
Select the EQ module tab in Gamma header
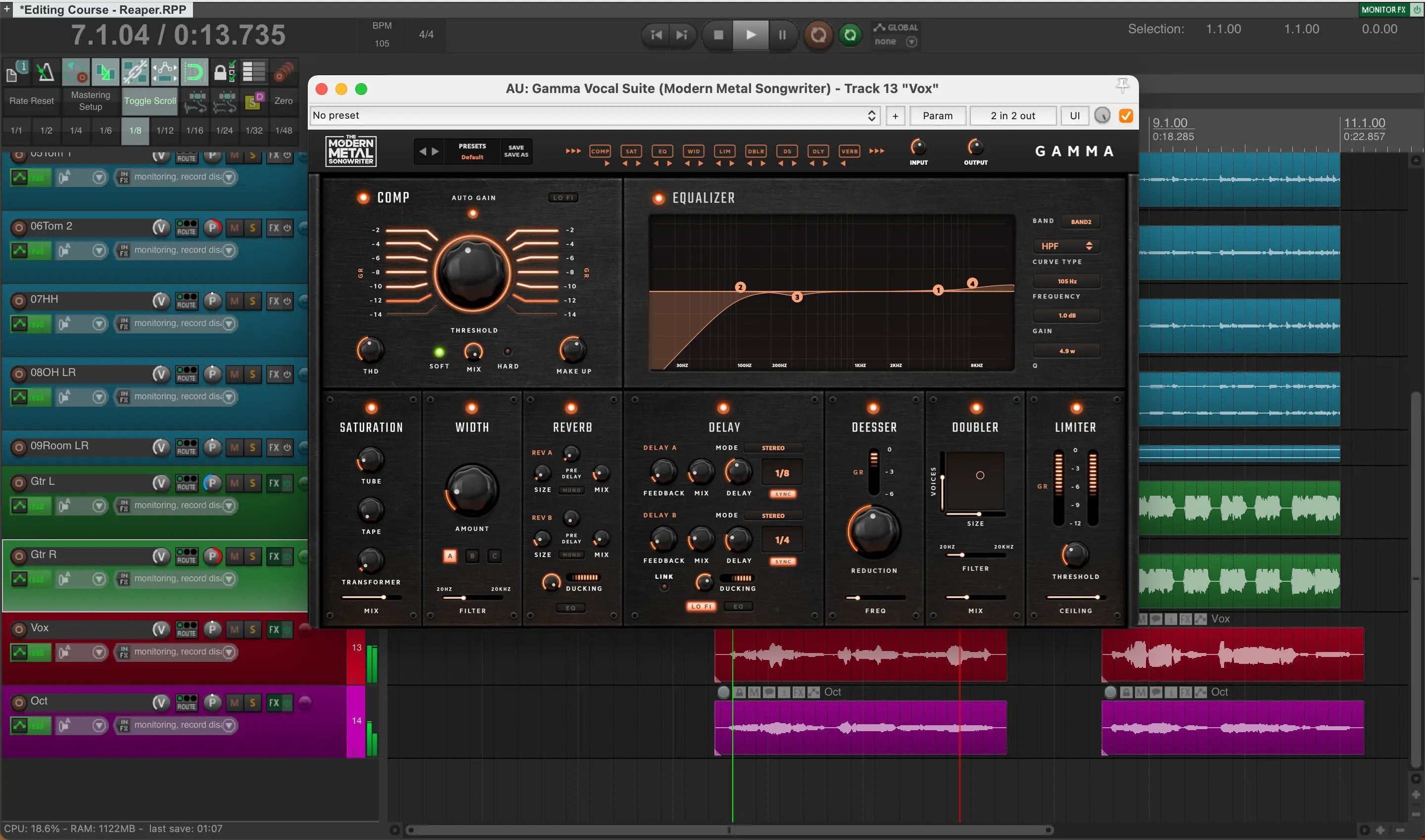[662, 151]
